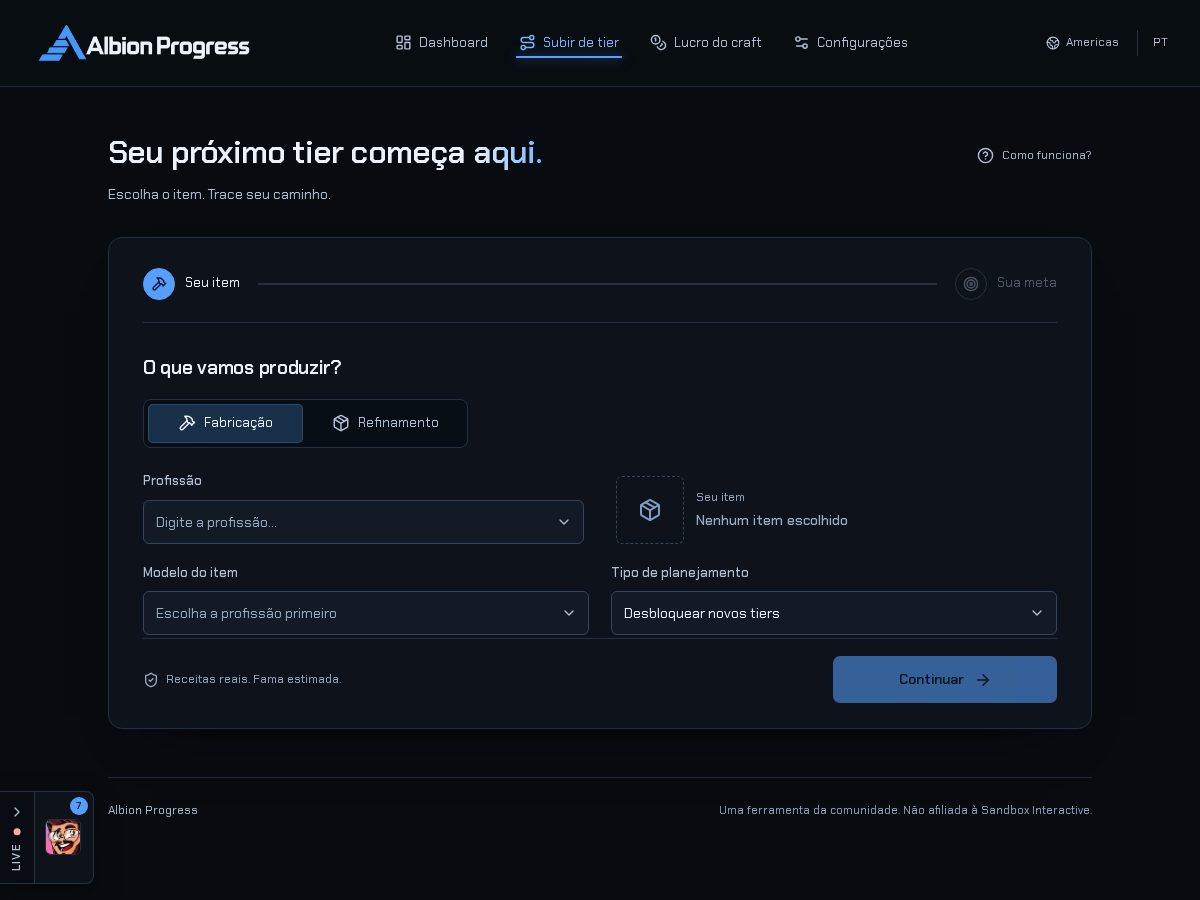Change server region from Americas
Screen dimensions: 1200x900
[x=1082, y=42]
